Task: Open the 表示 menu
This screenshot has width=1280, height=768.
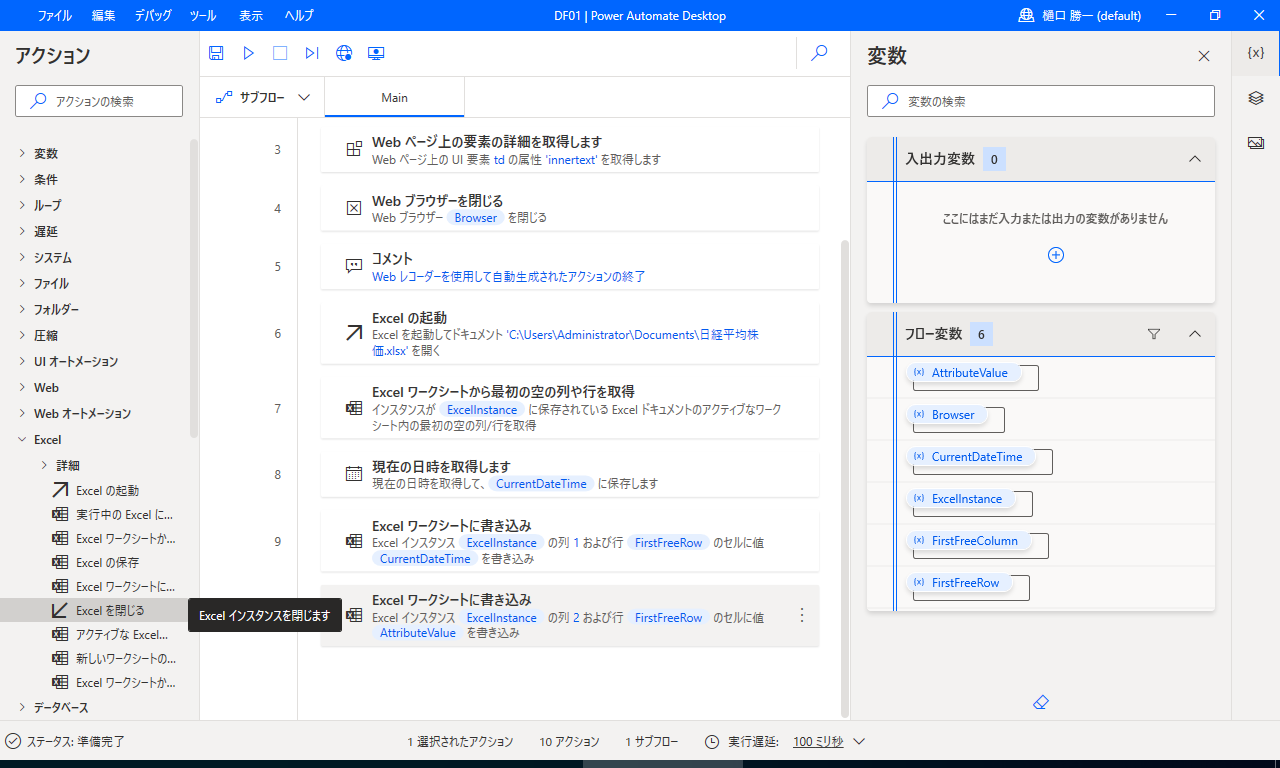Action: point(251,16)
